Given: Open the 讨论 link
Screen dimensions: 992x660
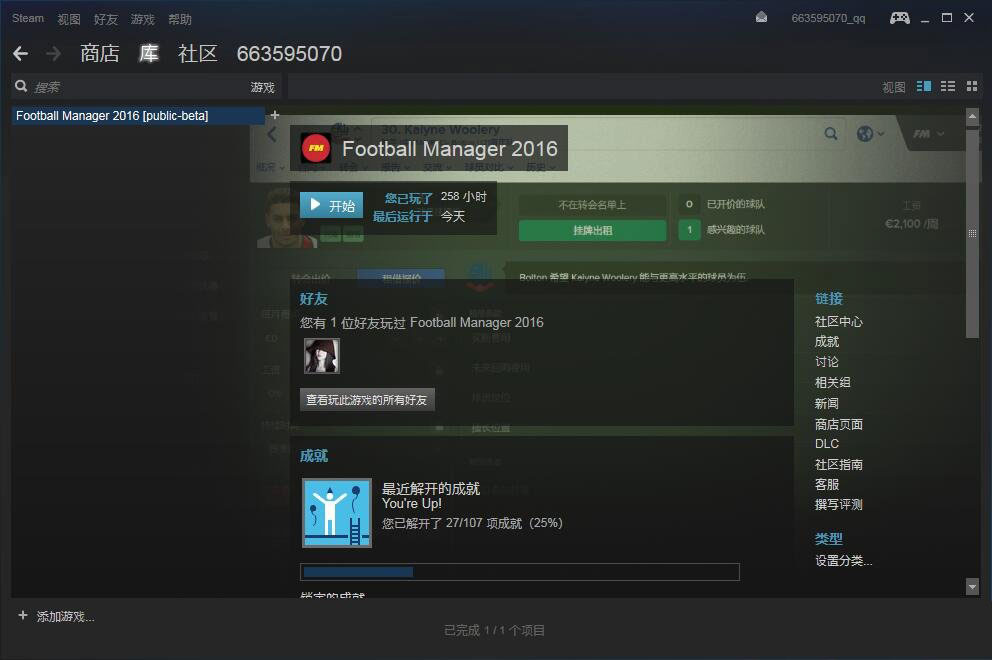Looking at the screenshot, I should click(x=827, y=362).
